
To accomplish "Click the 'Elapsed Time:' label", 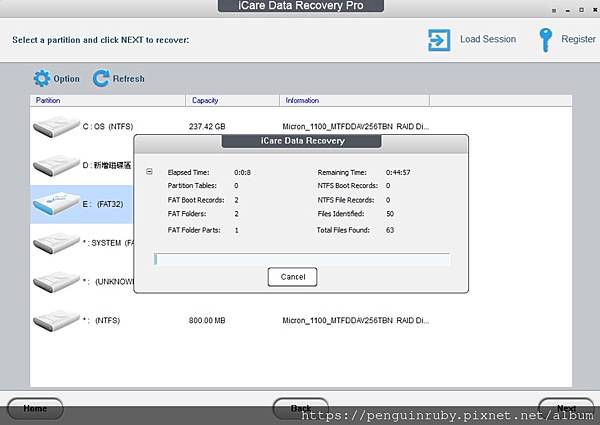I will (188, 173).
